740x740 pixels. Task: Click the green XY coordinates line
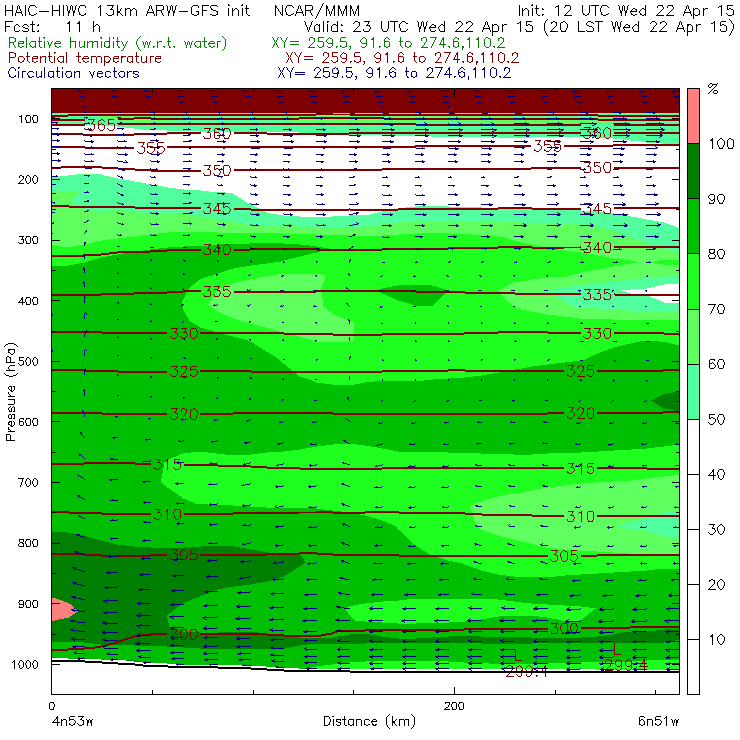(x=388, y=43)
